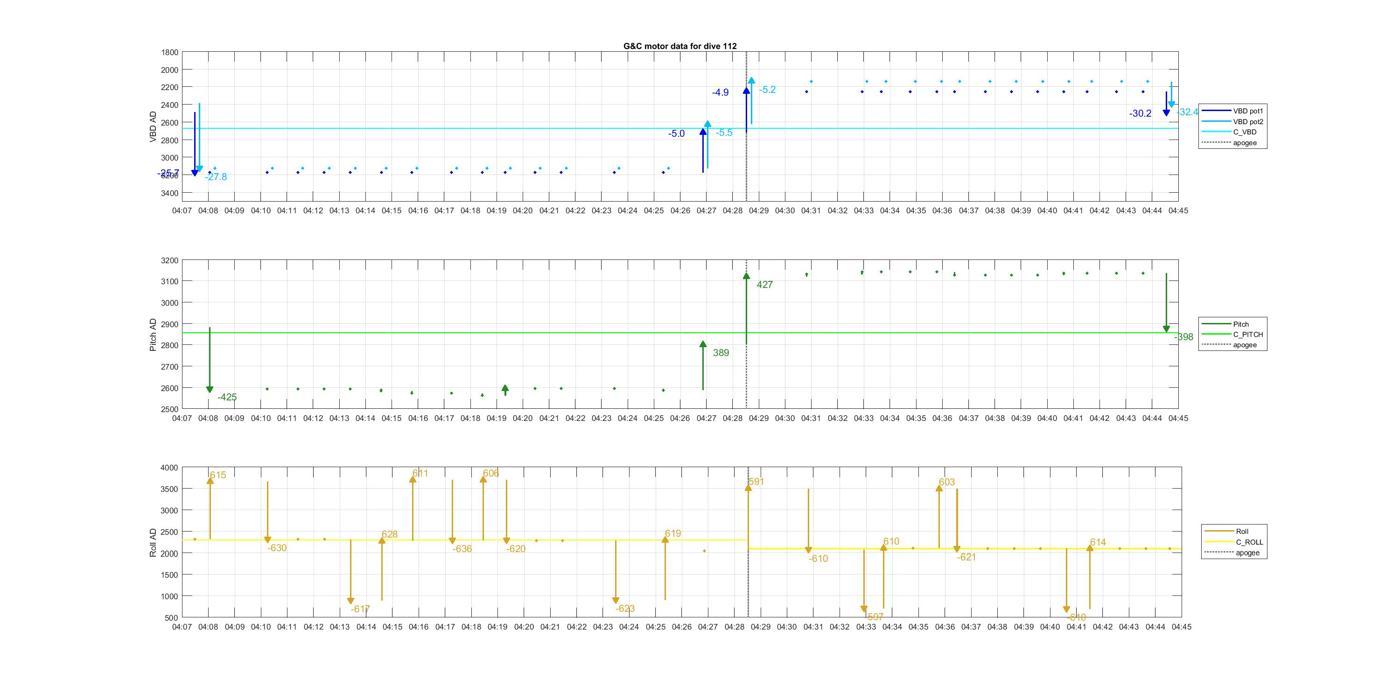Image resolution: width=1400 pixels, height=693 pixels.
Task: Click the title 'G&C motor data for dive 112'
Action: click(x=680, y=46)
